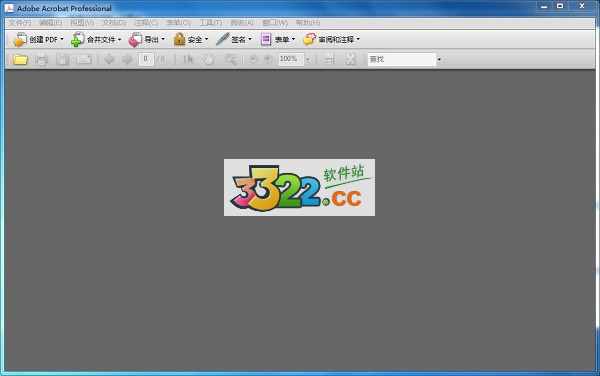Open the Sign (签名) pen task menu
The image size is (600, 376).
pos(233,39)
